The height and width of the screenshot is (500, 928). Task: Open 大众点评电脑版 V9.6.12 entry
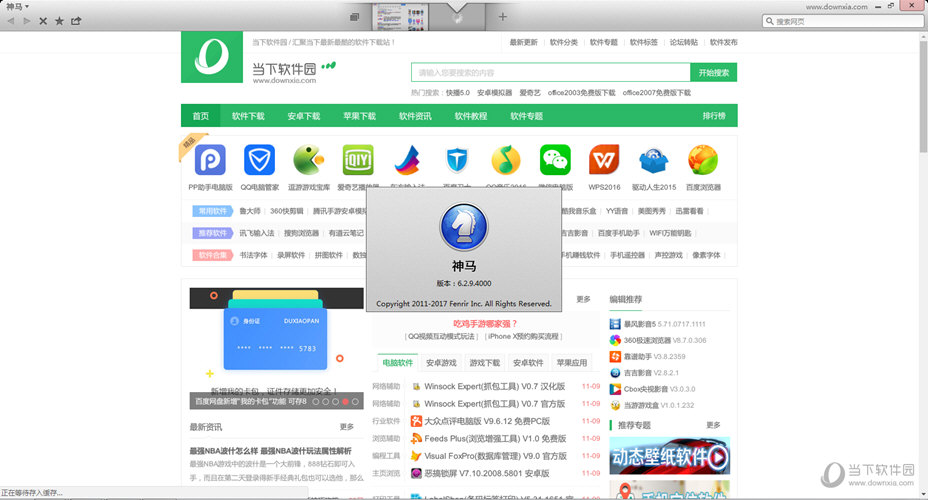point(487,421)
